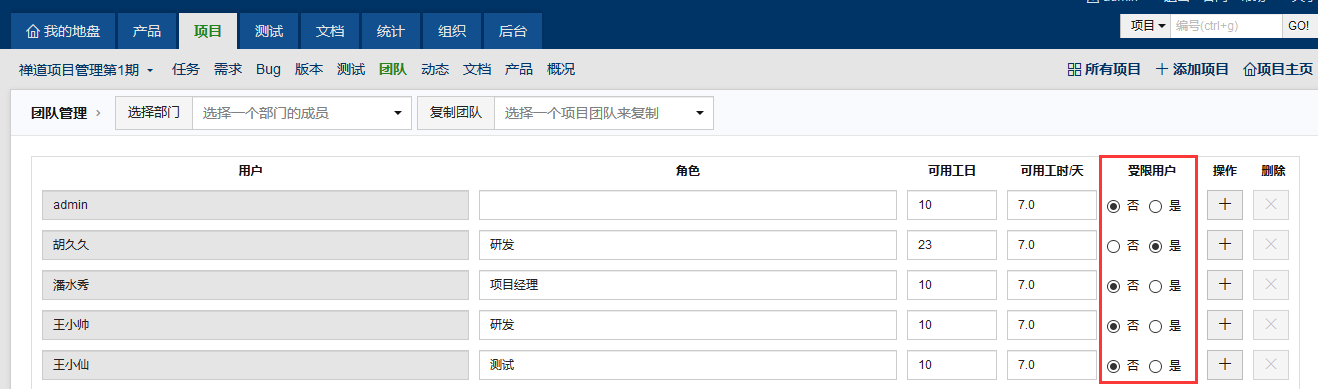Go to 项目主页
The image size is (1318, 389).
(1278, 70)
